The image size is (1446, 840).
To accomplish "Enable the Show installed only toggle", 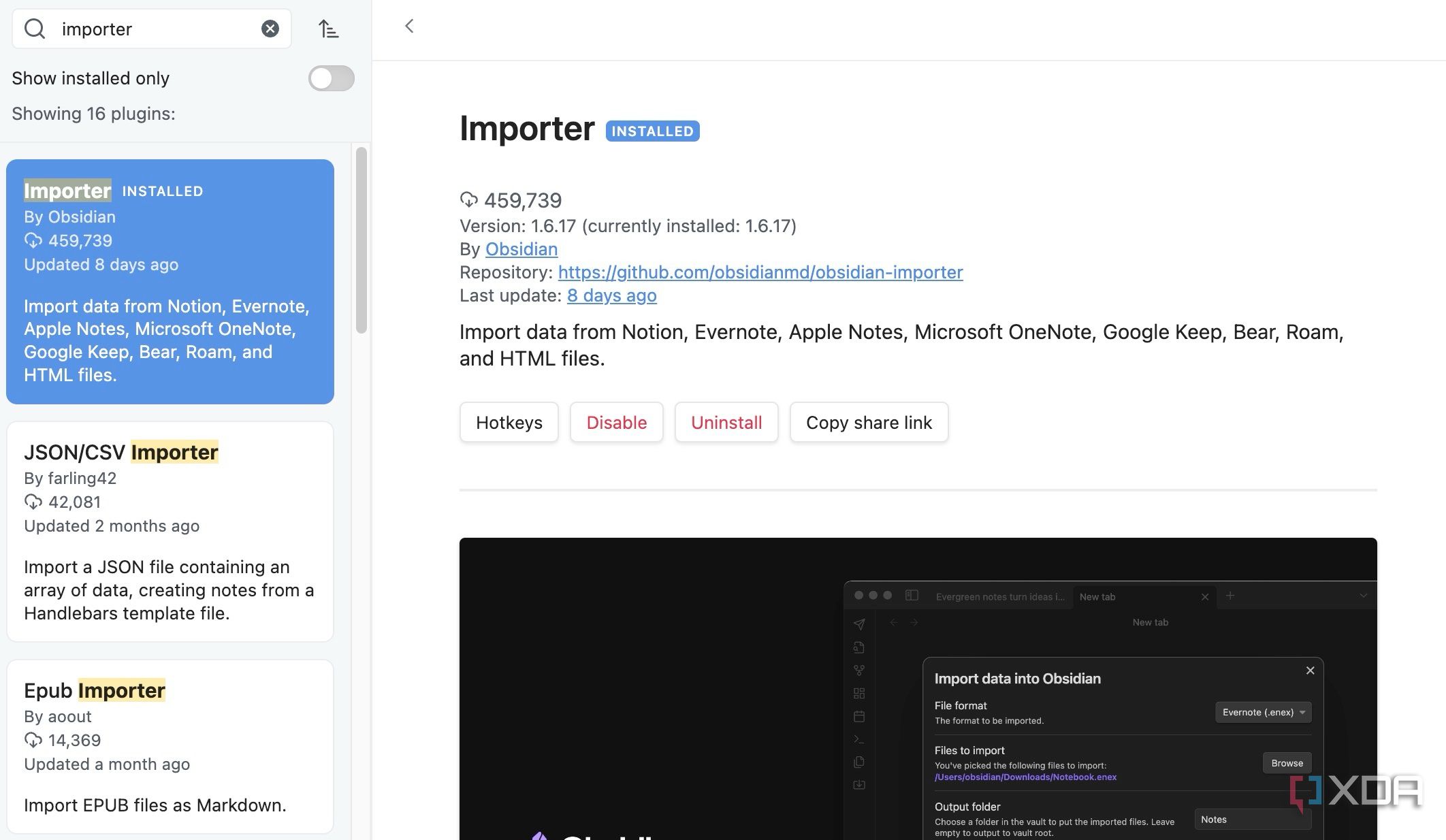I will (x=331, y=78).
